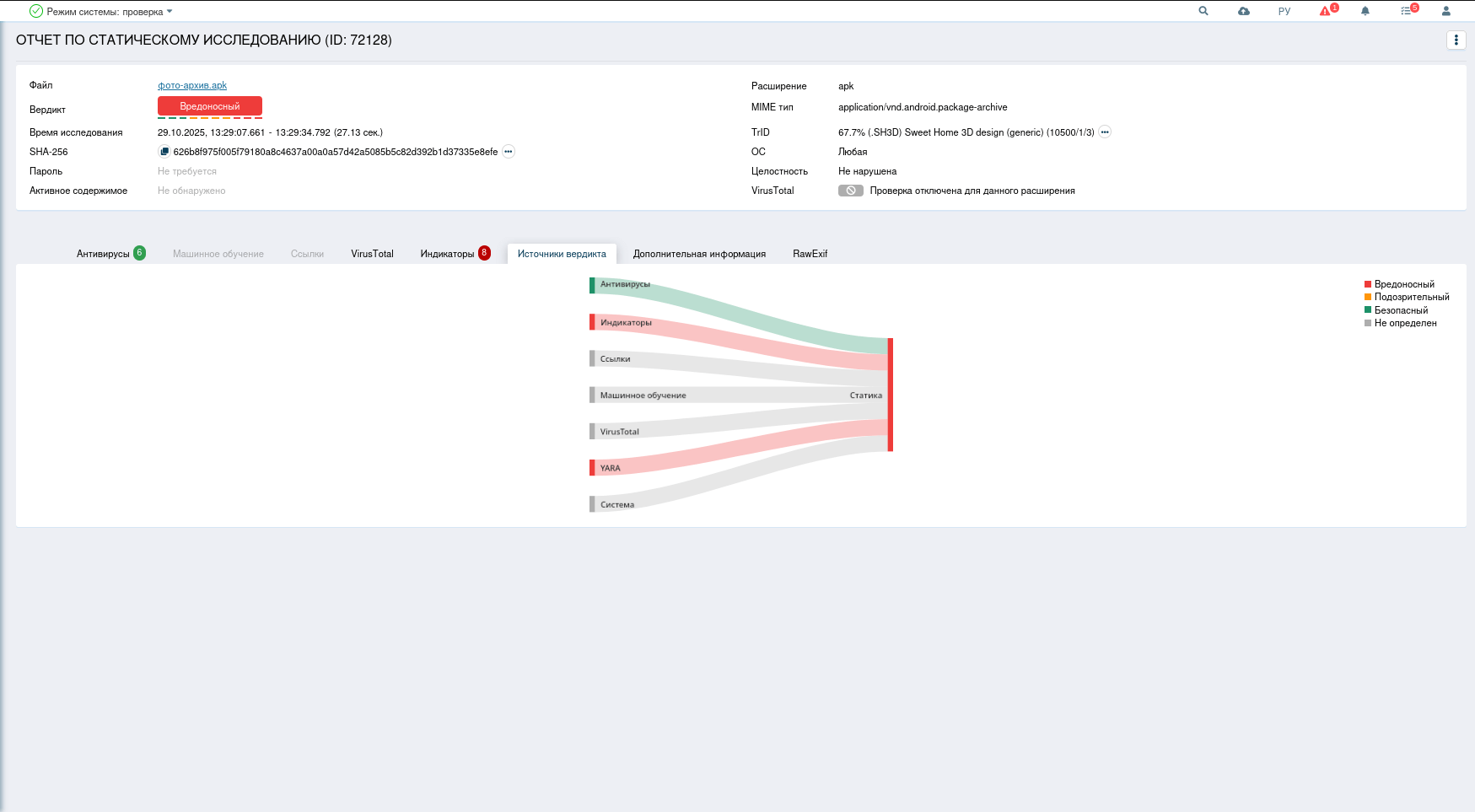Open the report three-dot menu
1475x812 pixels.
click(1456, 40)
